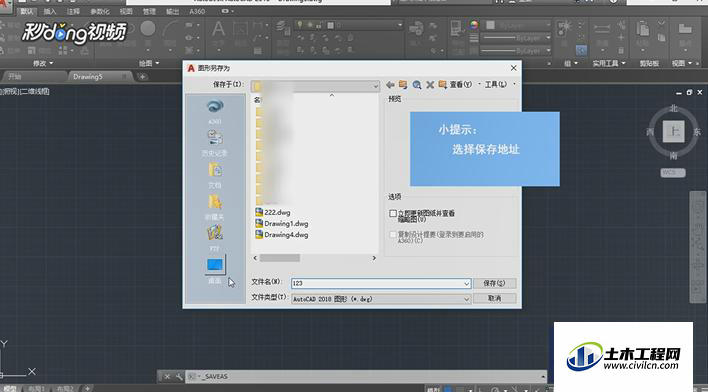This screenshot has height=392, width=708.
Task: Open 历史记录 history in places sidebar
Action: pyautogui.click(x=215, y=144)
